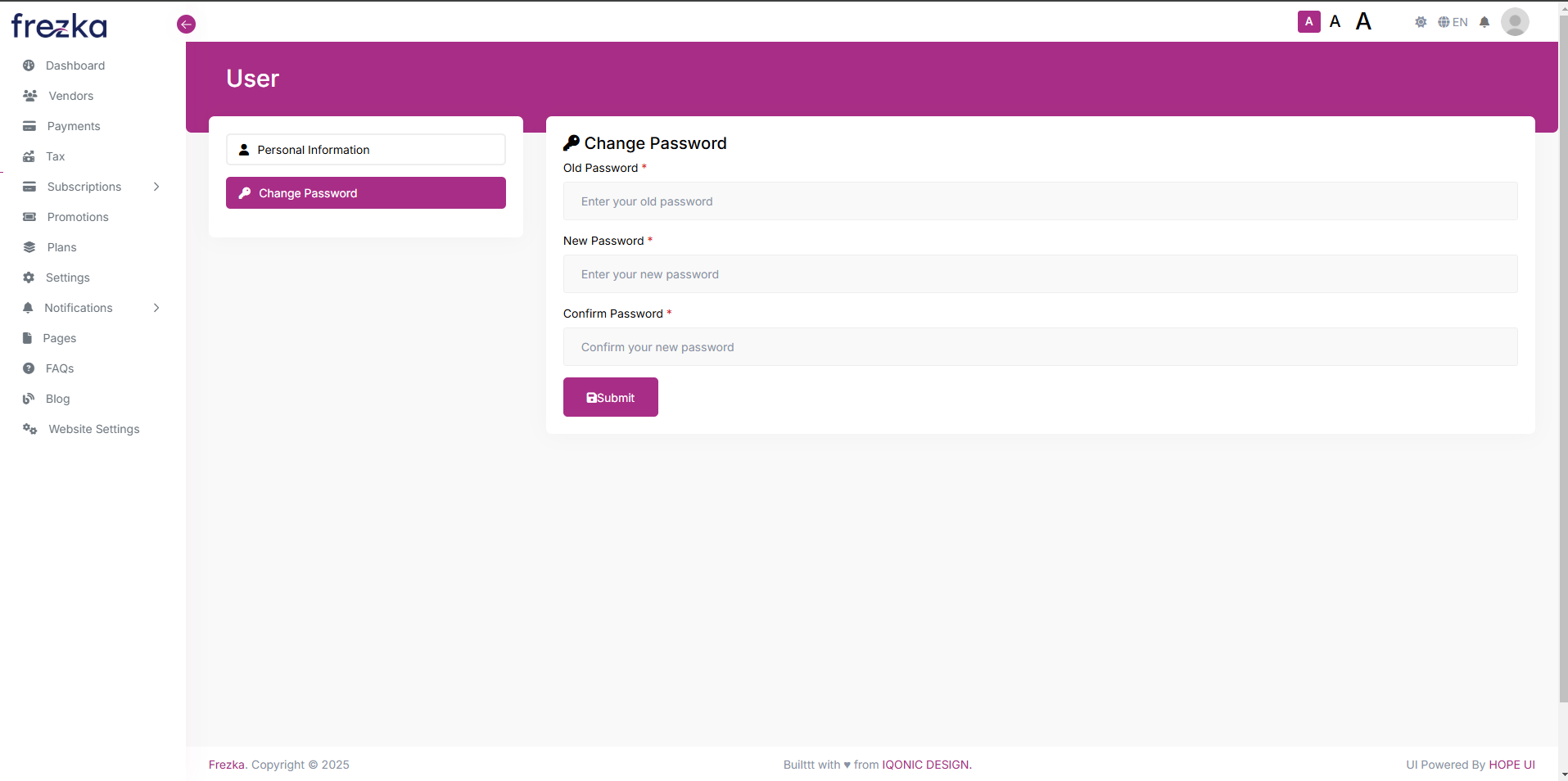
Task: Switch to the Personal Information tab
Action: [x=365, y=149]
